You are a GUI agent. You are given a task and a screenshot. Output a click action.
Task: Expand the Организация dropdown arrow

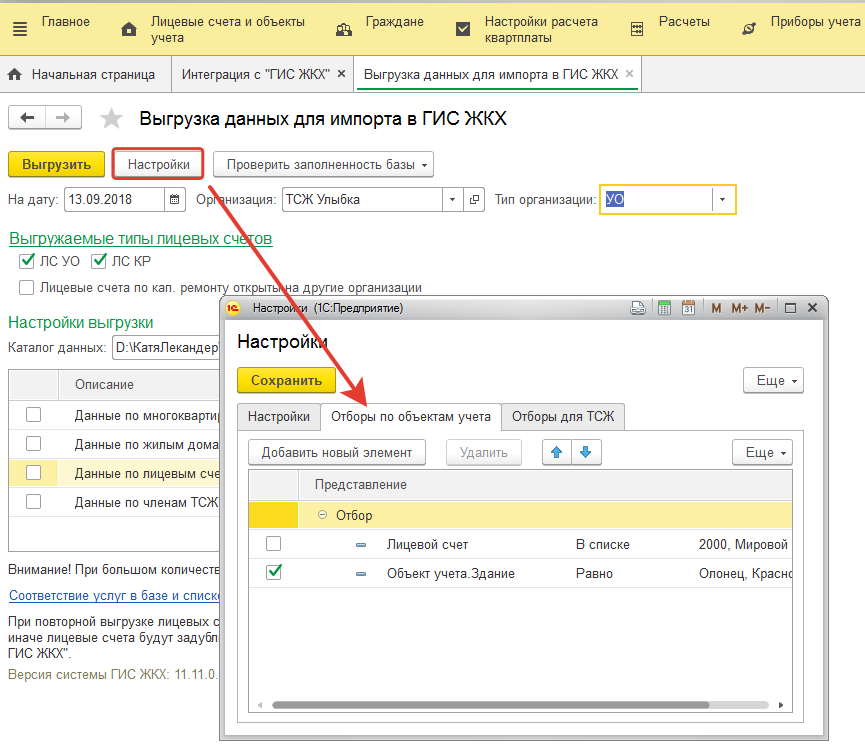tap(452, 200)
